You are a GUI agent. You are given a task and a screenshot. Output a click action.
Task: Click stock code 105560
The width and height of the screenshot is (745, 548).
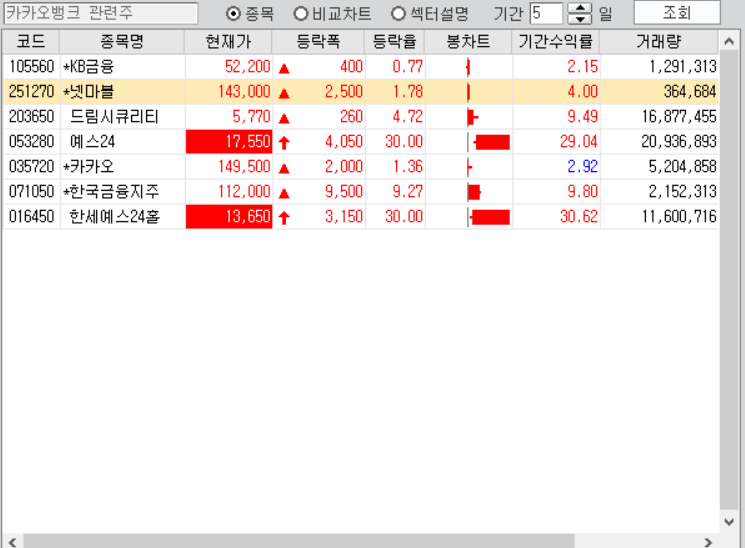31,67
